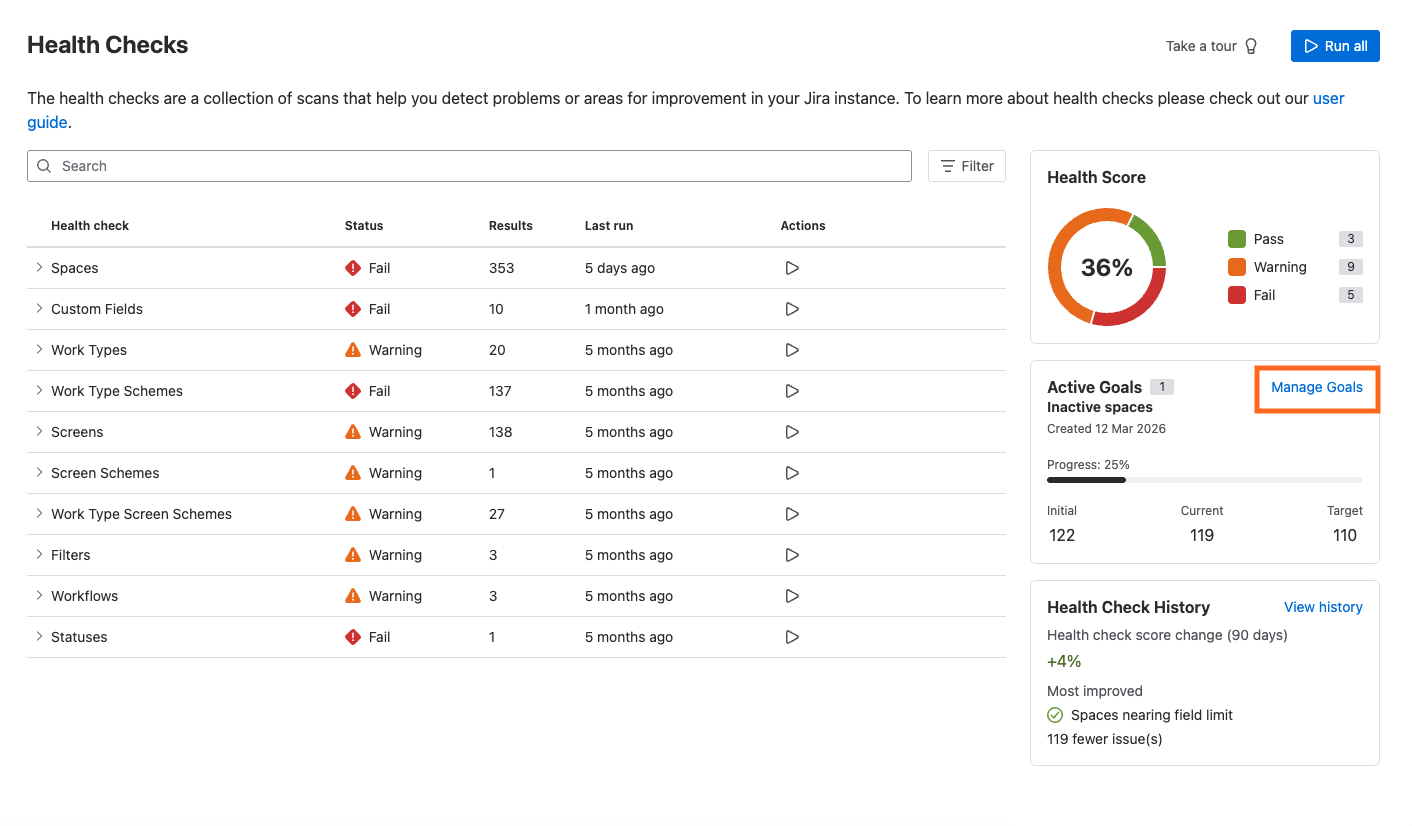Run the Workflows check play icon

(x=792, y=596)
